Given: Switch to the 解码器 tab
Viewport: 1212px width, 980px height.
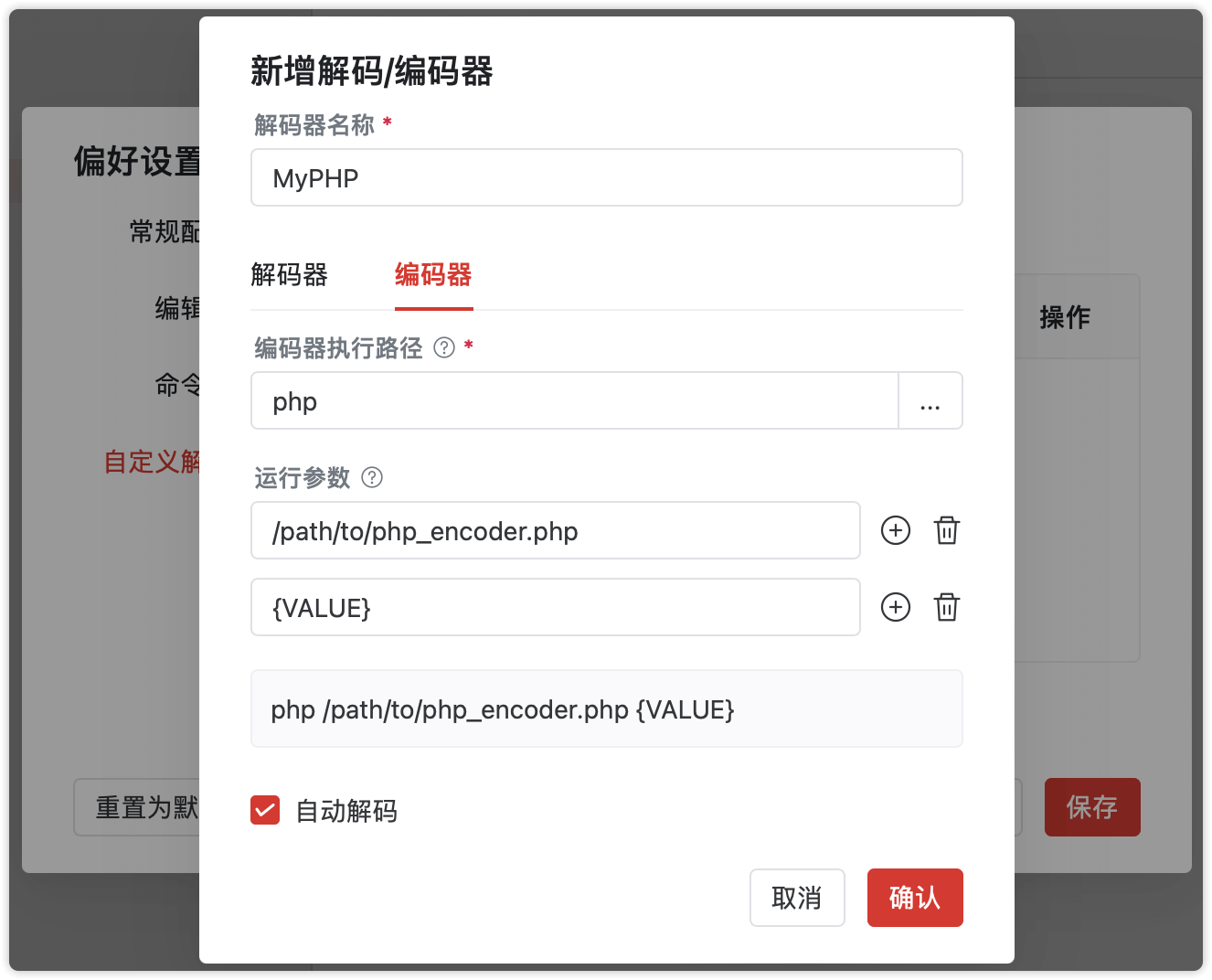Looking at the screenshot, I should point(288,275).
